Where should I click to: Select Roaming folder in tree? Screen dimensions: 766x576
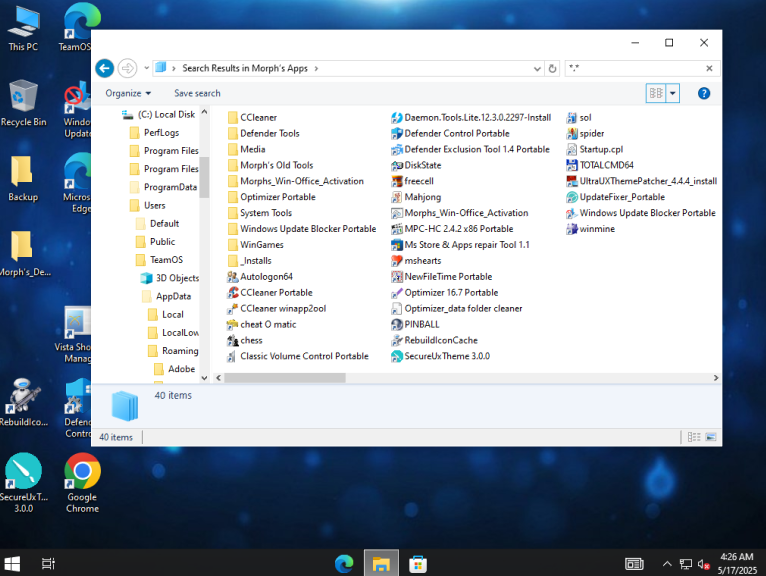[x=173, y=351]
